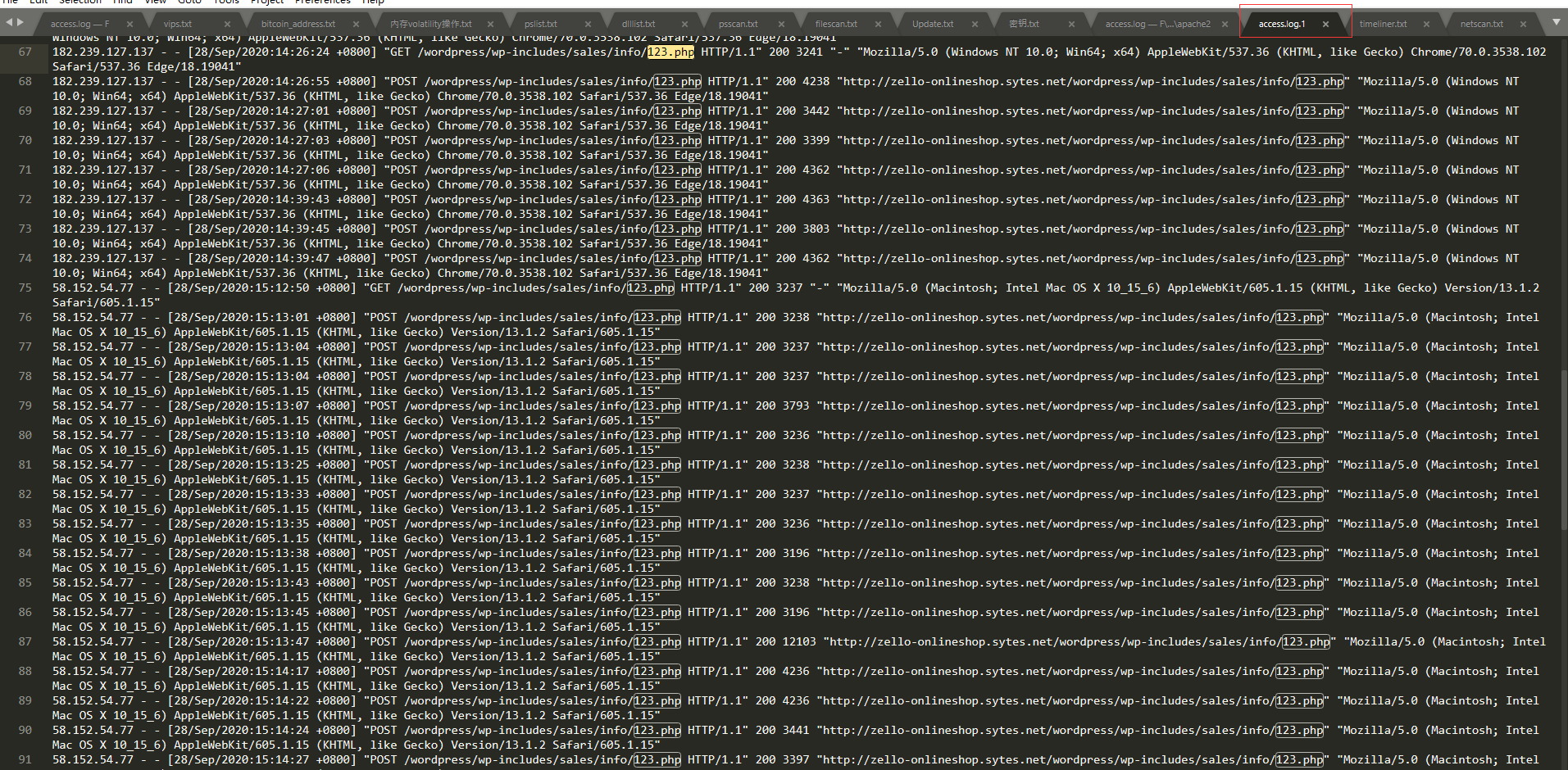Screen dimensions: 1568x770
Task: Select the 密钥.txt tab
Action: pos(1024,24)
